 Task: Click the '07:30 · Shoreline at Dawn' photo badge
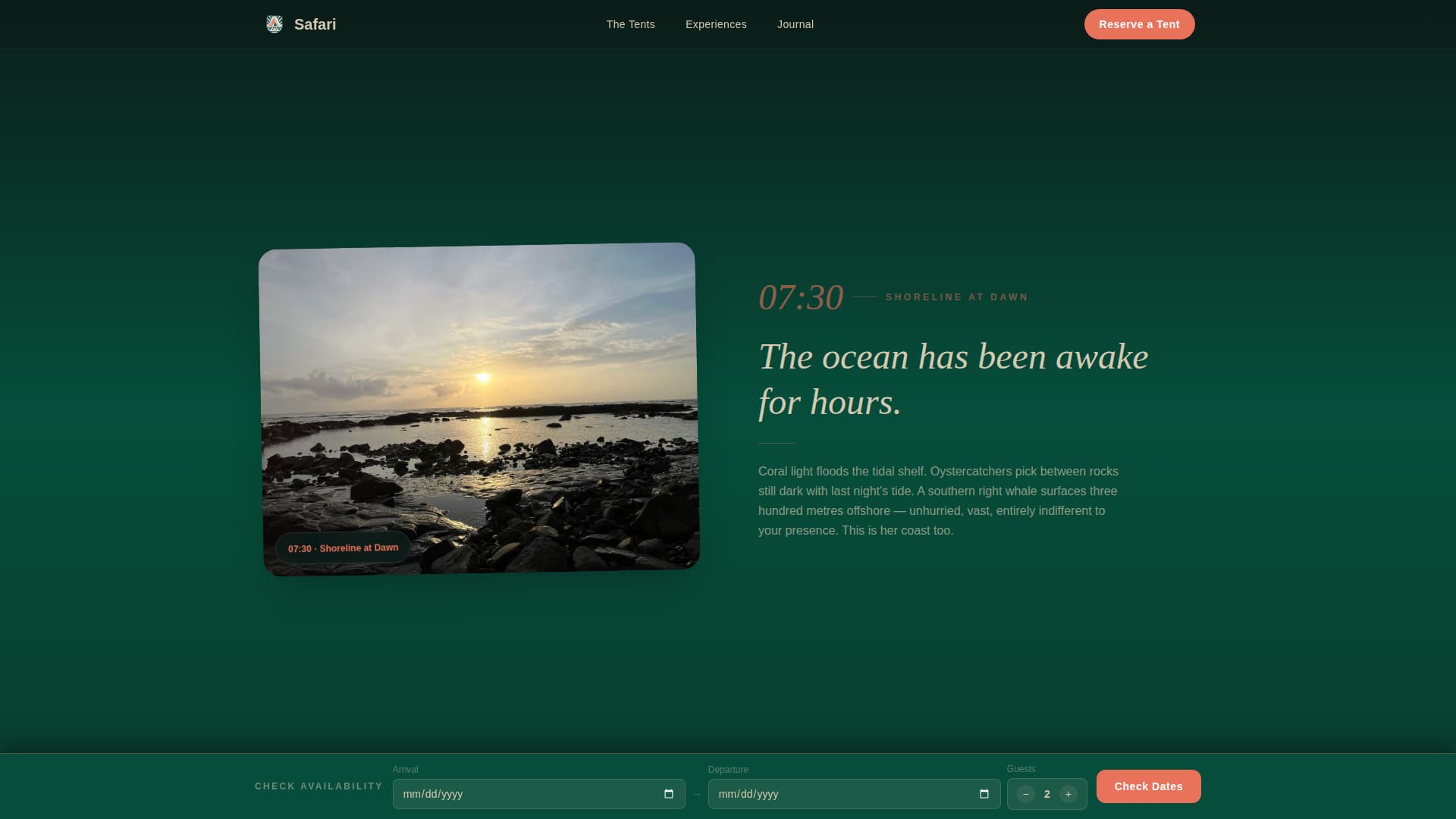(x=343, y=548)
